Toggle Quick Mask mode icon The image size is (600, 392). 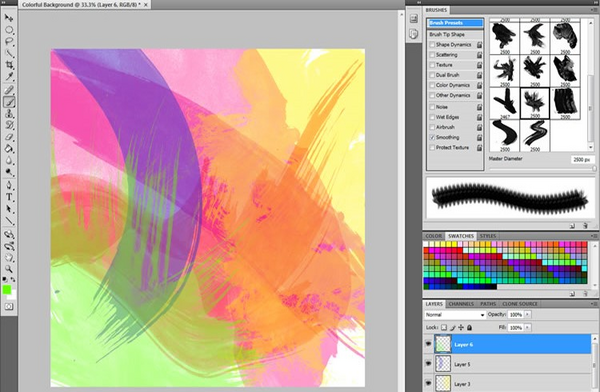[x=9, y=307]
